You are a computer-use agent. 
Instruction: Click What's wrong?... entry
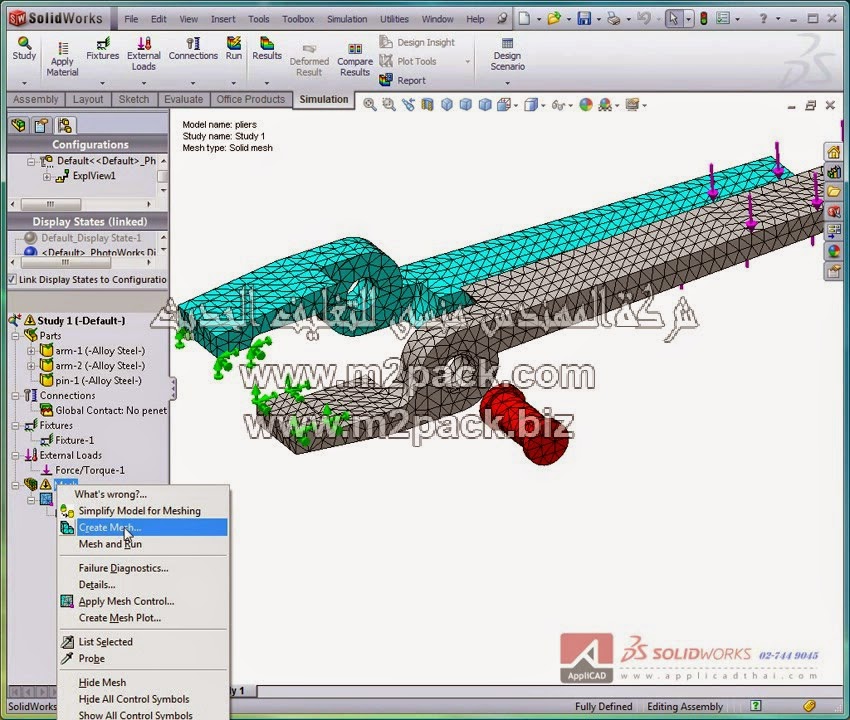(143, 494)
